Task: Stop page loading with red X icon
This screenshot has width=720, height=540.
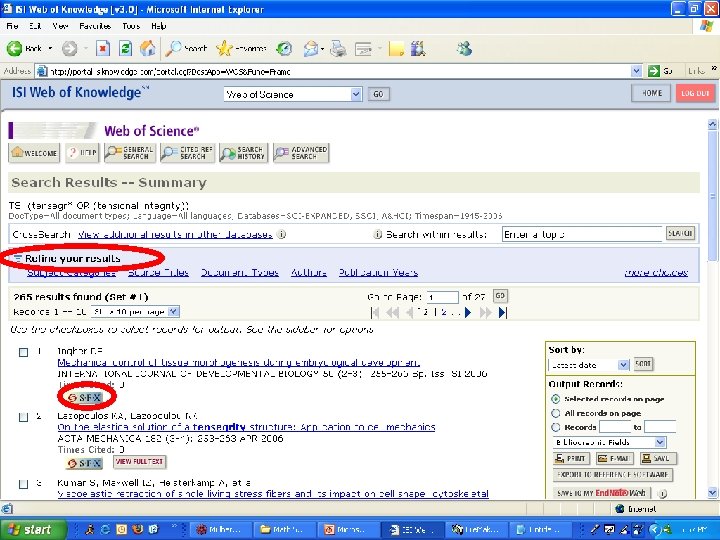Action: pyautogui.click(x=103, y=48)
